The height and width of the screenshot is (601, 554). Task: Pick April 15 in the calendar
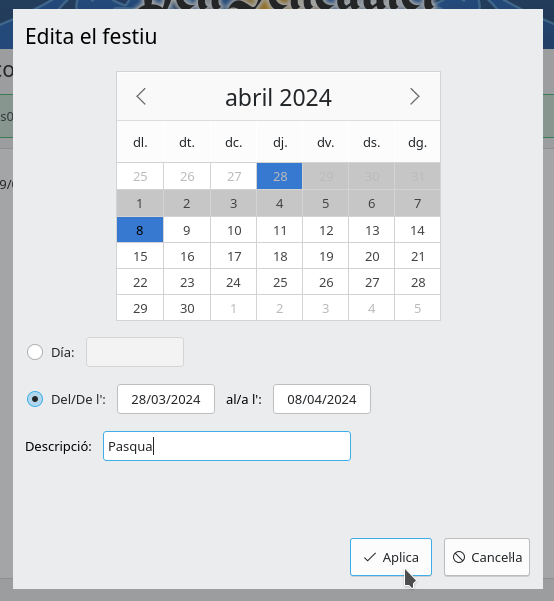click(140, 256)
